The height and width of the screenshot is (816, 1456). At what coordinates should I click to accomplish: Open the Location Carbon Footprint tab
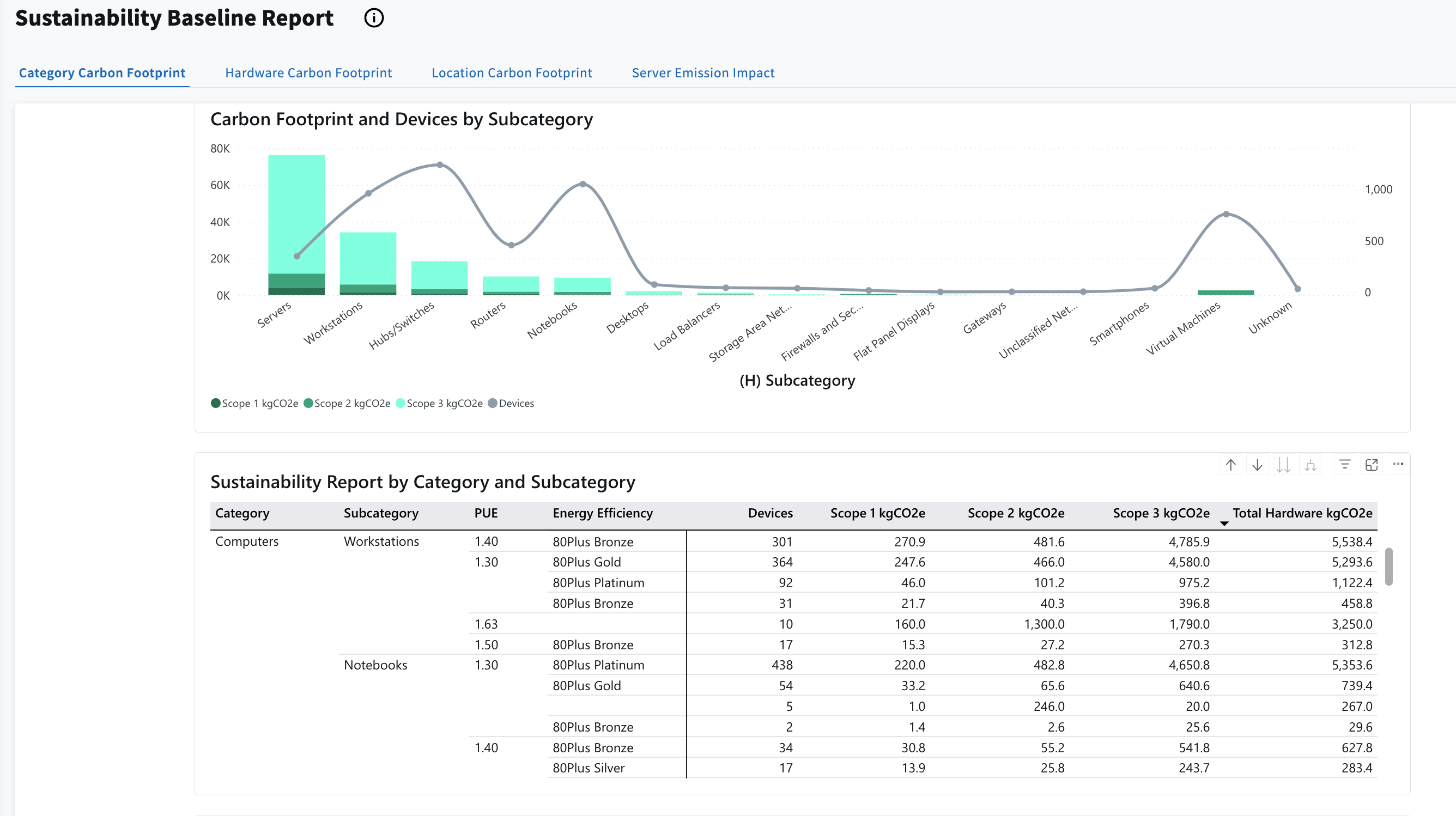pos(512,73)
